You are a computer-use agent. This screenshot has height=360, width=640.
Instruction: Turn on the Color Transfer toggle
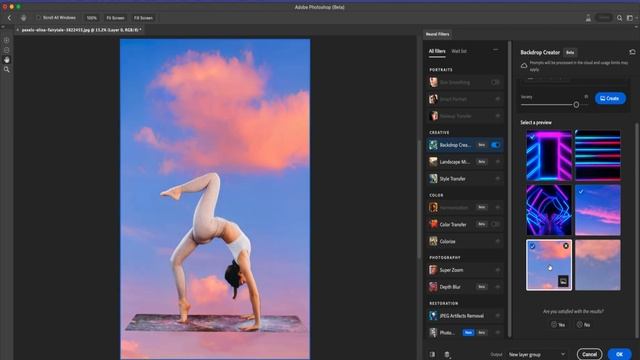tap(495, 224)
